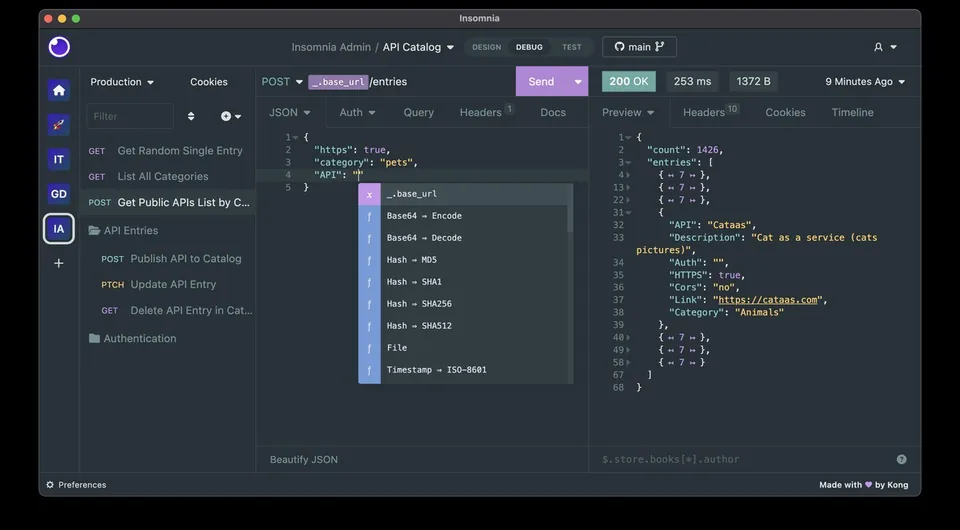This screenshot has width=960, height=530.
Task: Open the request Query tab
Action: coord(419,113)
